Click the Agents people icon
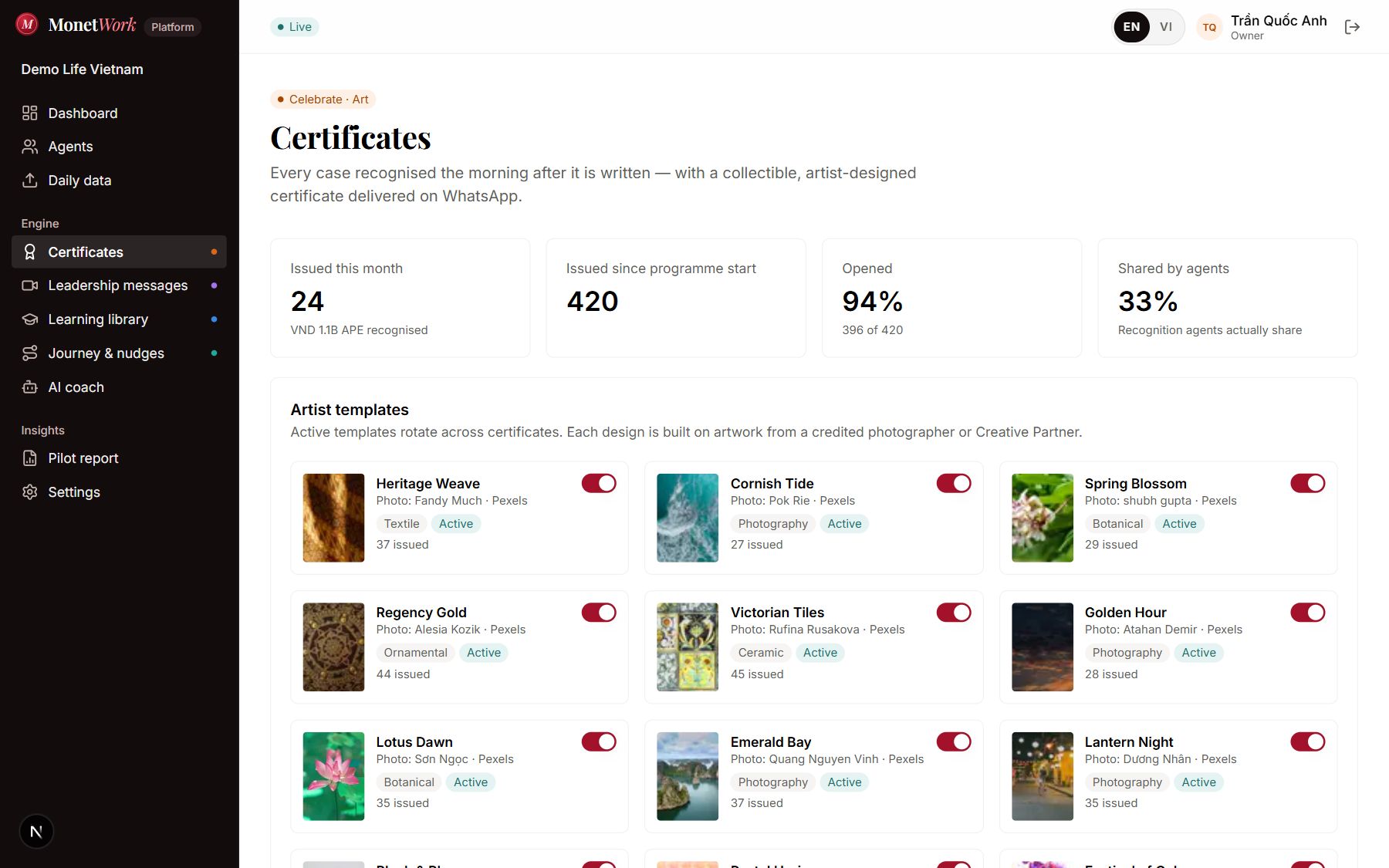The image size is (1389, 868). click(x=30, y=147)
